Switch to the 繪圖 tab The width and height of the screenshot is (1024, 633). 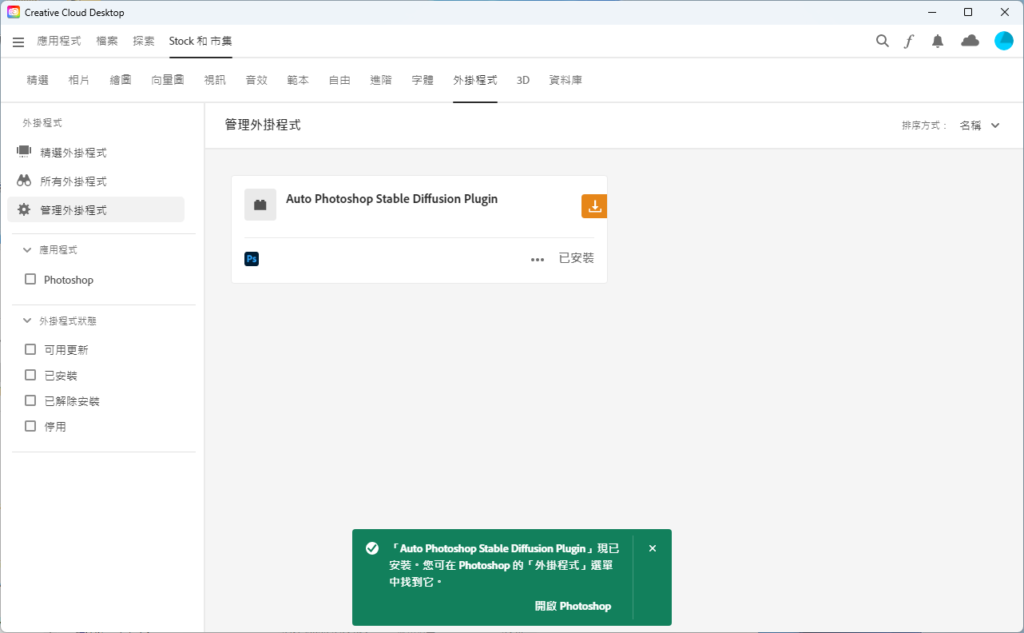pos(120,80)
